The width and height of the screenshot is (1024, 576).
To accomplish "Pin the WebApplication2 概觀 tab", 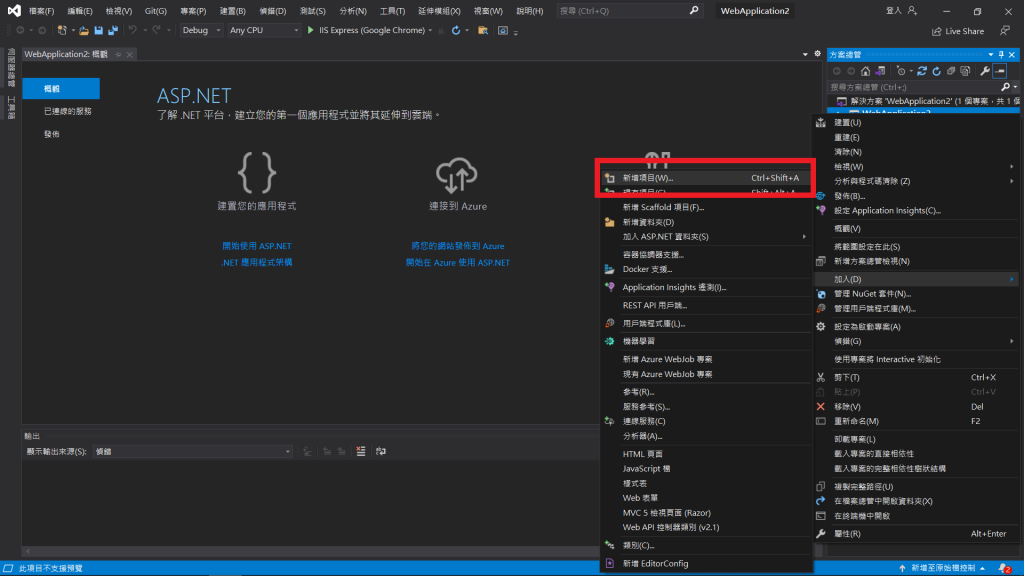I will point(118,54).
